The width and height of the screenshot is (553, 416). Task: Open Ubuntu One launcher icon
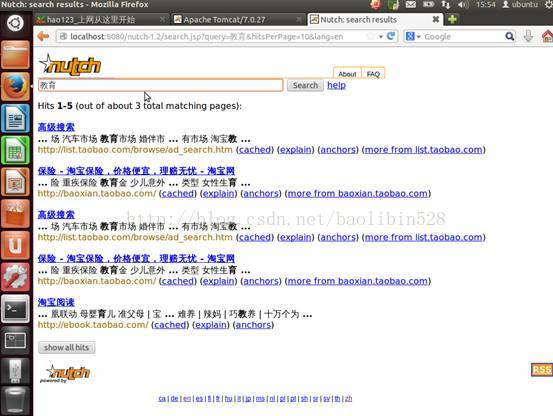click(x=15, y=245)
